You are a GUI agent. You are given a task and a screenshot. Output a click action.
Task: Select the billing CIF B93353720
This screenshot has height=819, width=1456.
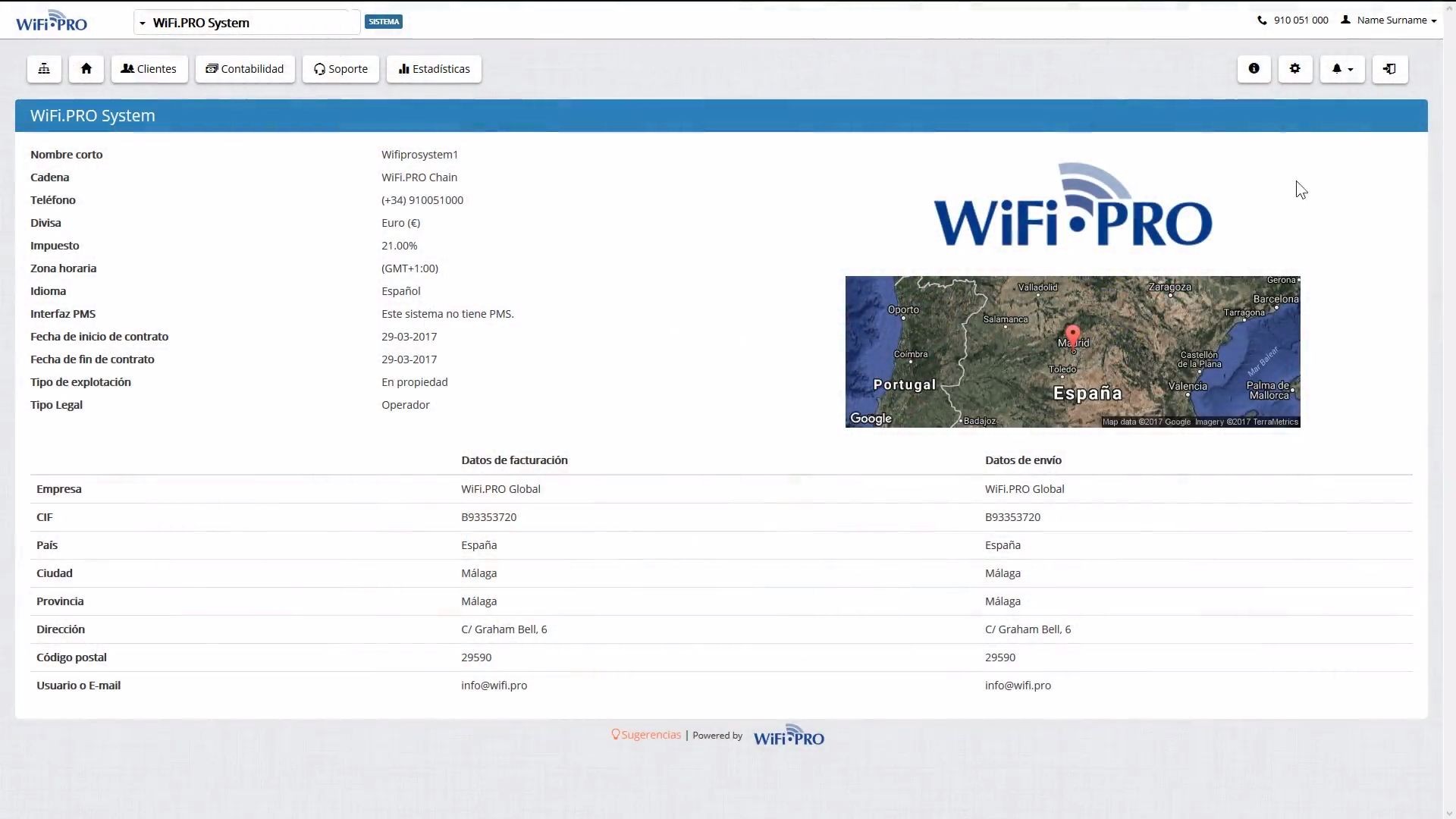point(488,517)
